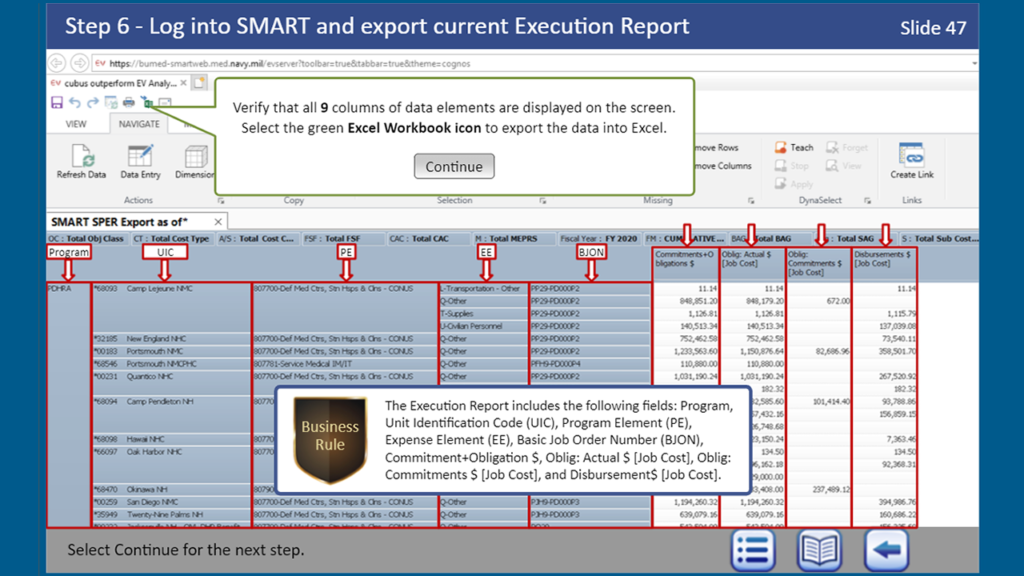This screenshot has width=1024, height=576.
Task: Click the green Excel Workbook export icon
Action: [x=147, y=103]
